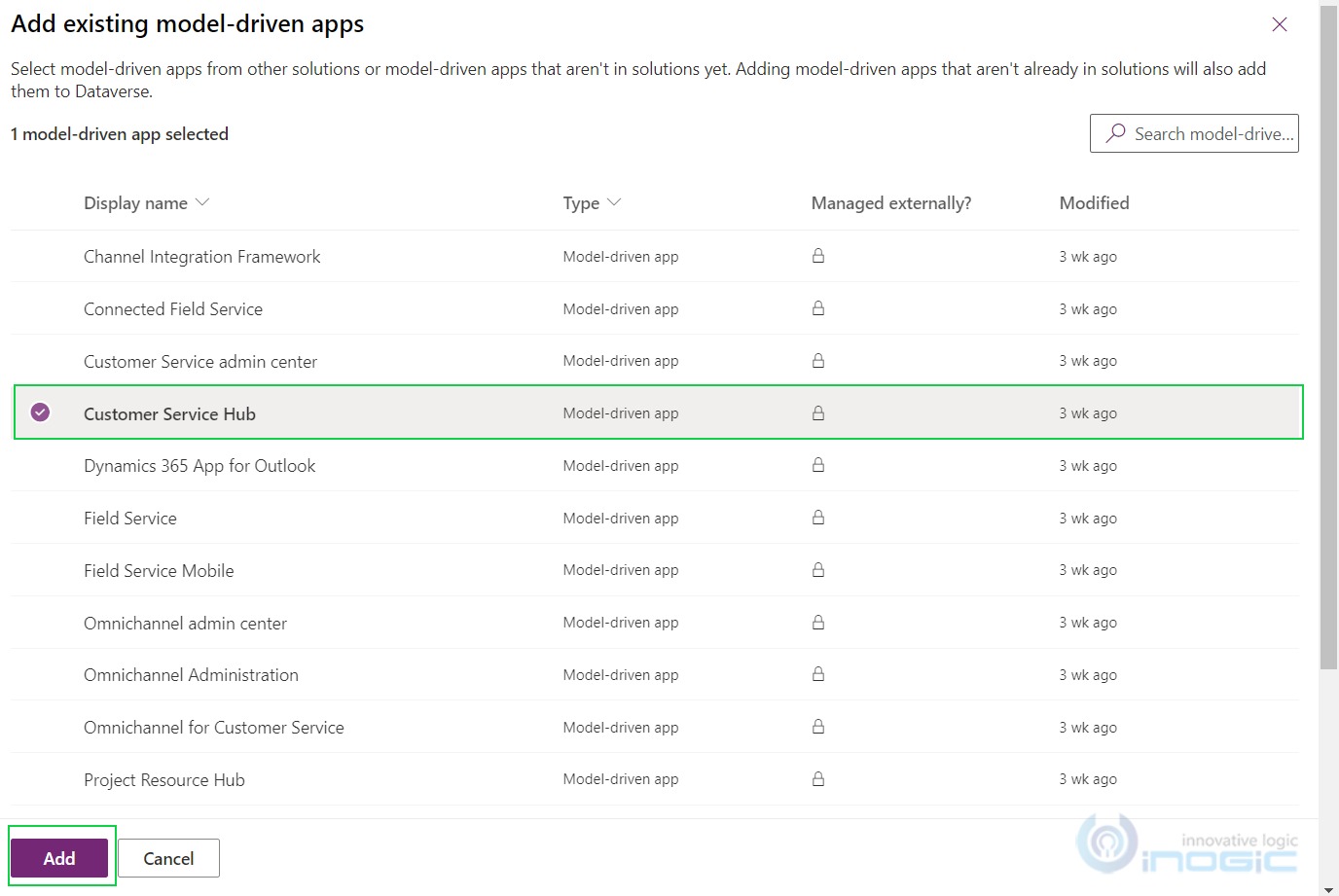Select the Channel Integration Framework row

coord(655,257)
